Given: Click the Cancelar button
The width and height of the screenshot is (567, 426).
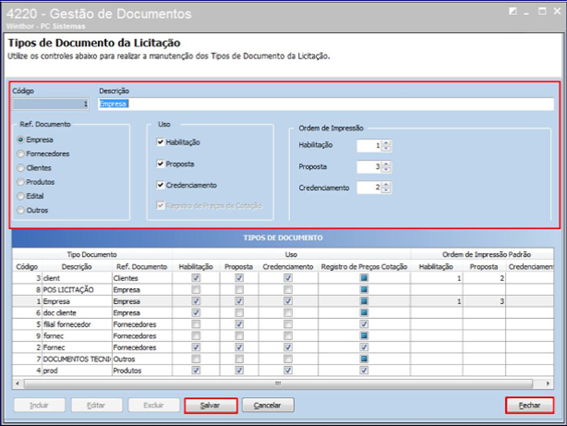Looking at the screenshot, I should pyautogui.click(x=268, y=405).
